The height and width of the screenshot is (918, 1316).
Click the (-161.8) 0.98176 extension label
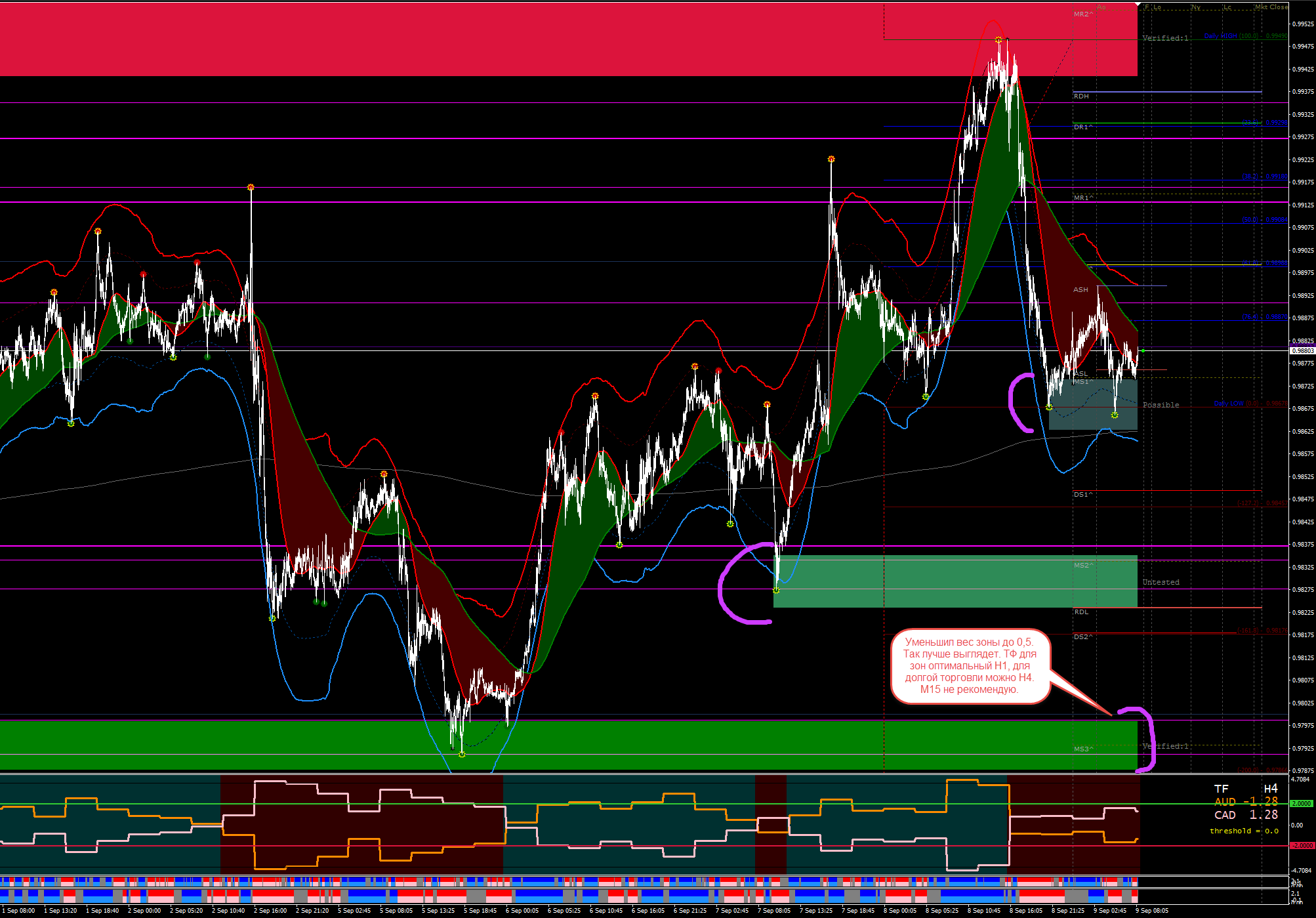click(x=1262, y=631)
